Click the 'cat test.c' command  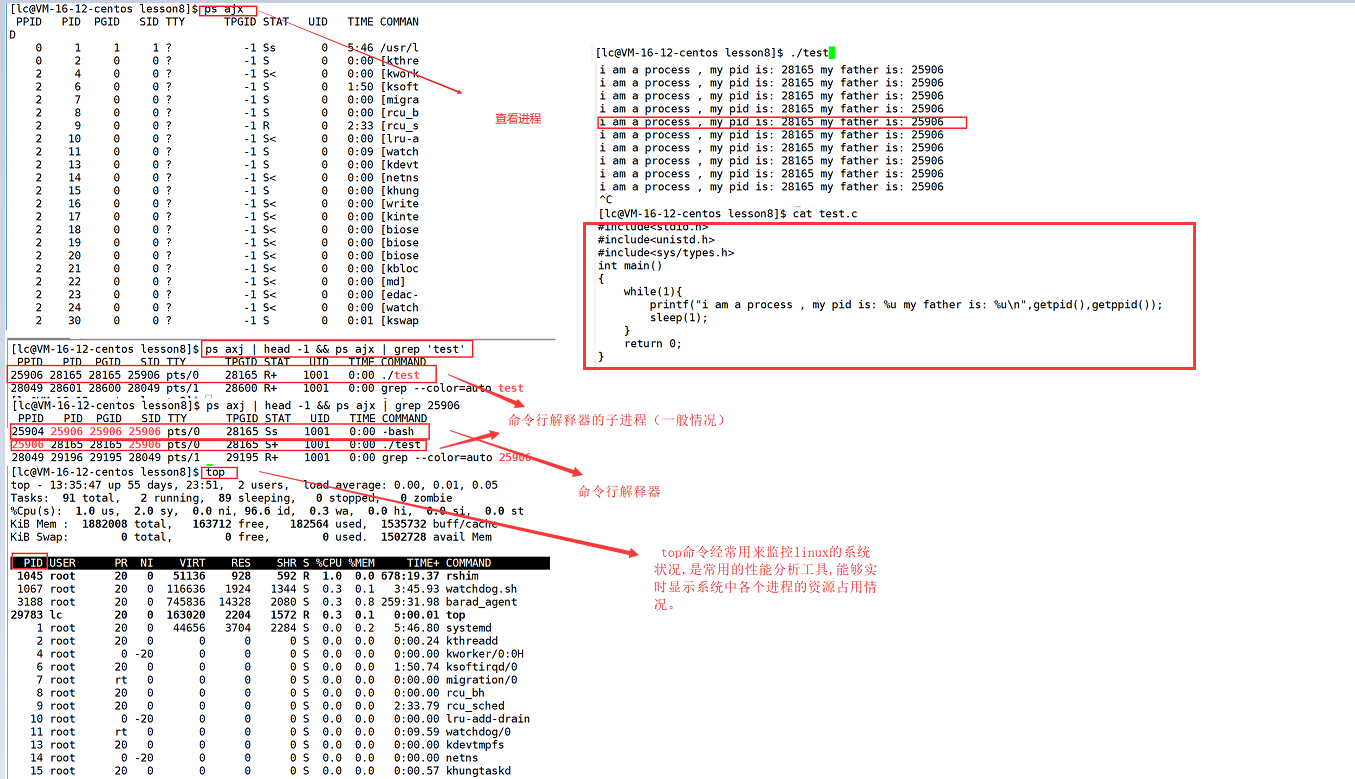coord(825,214)
